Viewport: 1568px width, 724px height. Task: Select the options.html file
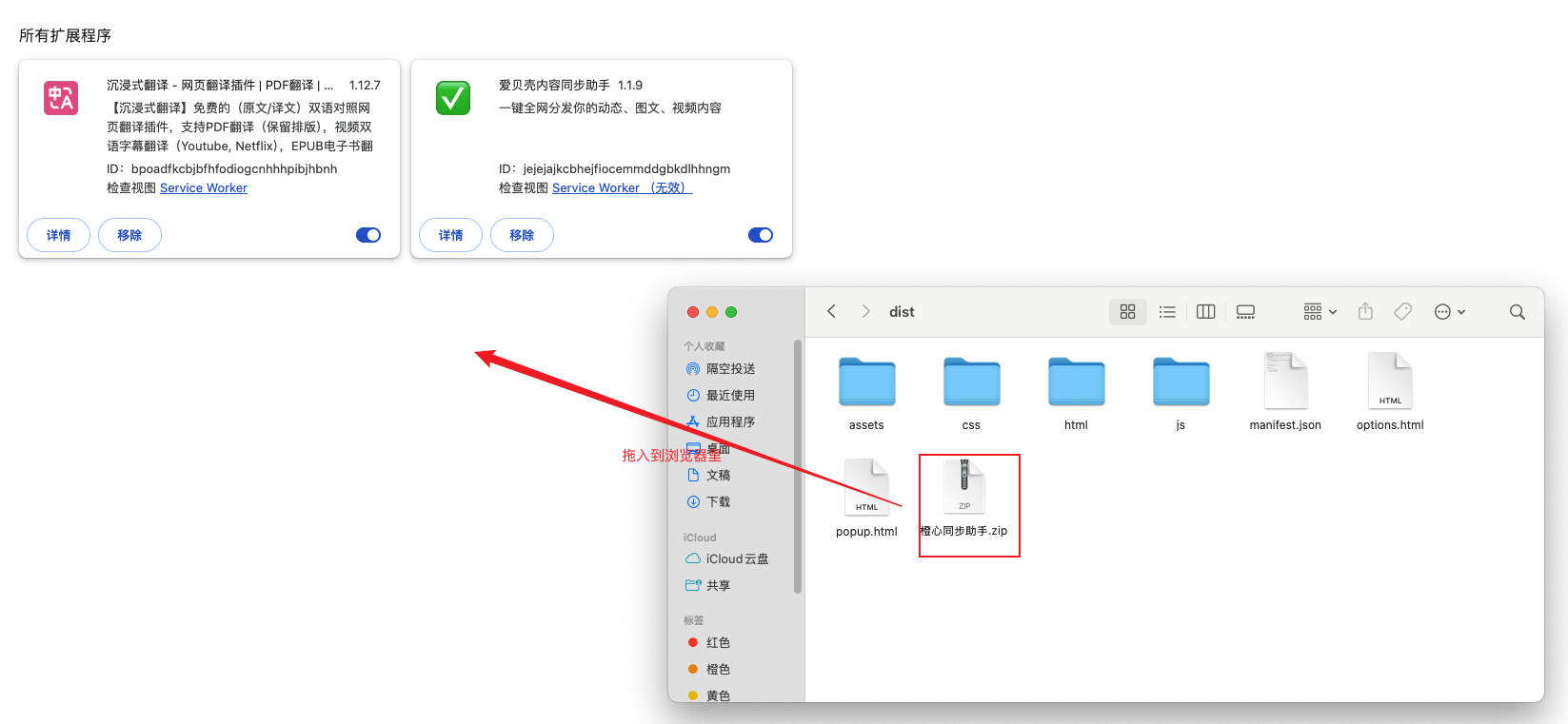(1390, 392)
